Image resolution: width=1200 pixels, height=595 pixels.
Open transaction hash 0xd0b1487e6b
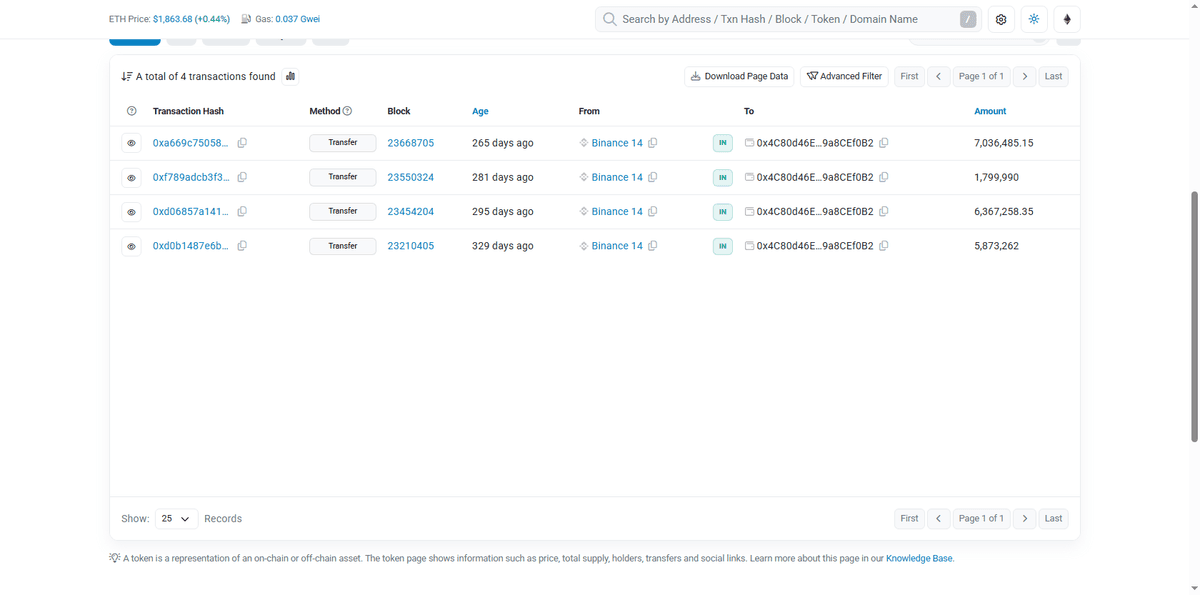[x=190, y=245]
